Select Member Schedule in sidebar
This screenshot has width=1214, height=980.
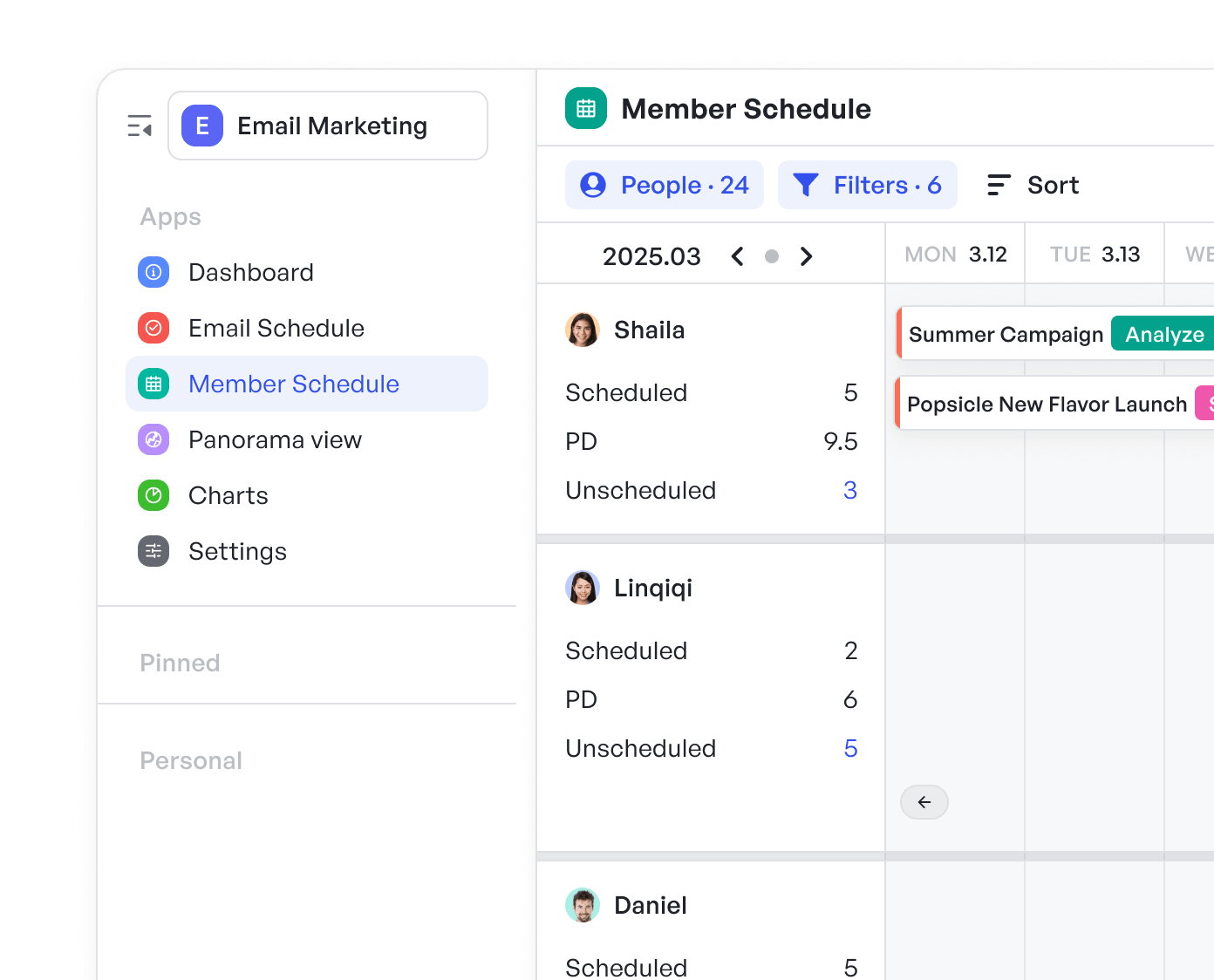click(307, 384)
